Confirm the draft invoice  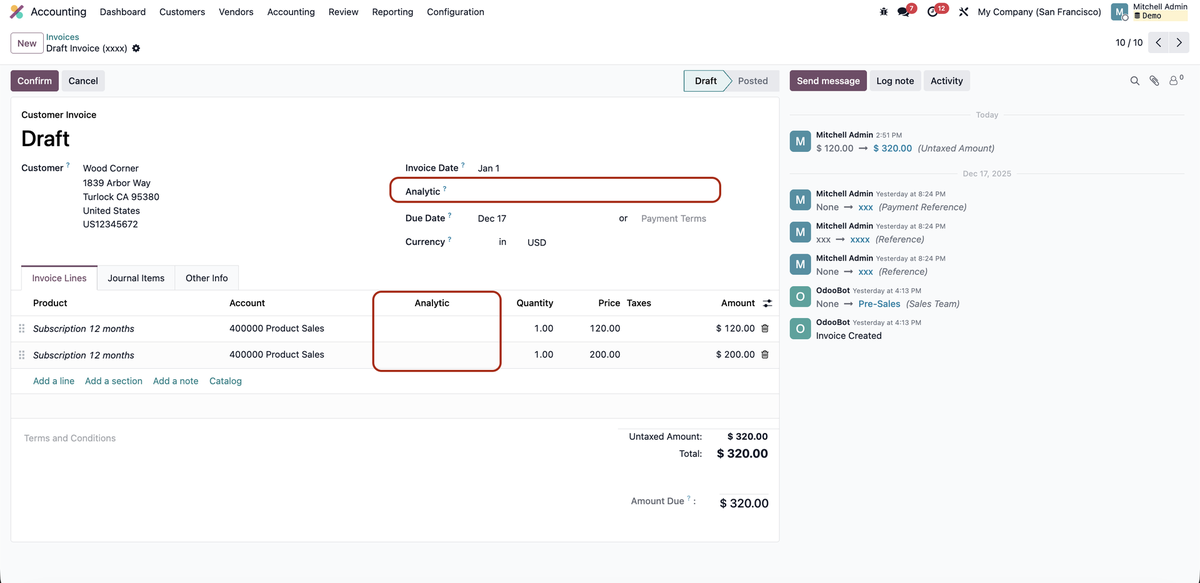[34, 80]
